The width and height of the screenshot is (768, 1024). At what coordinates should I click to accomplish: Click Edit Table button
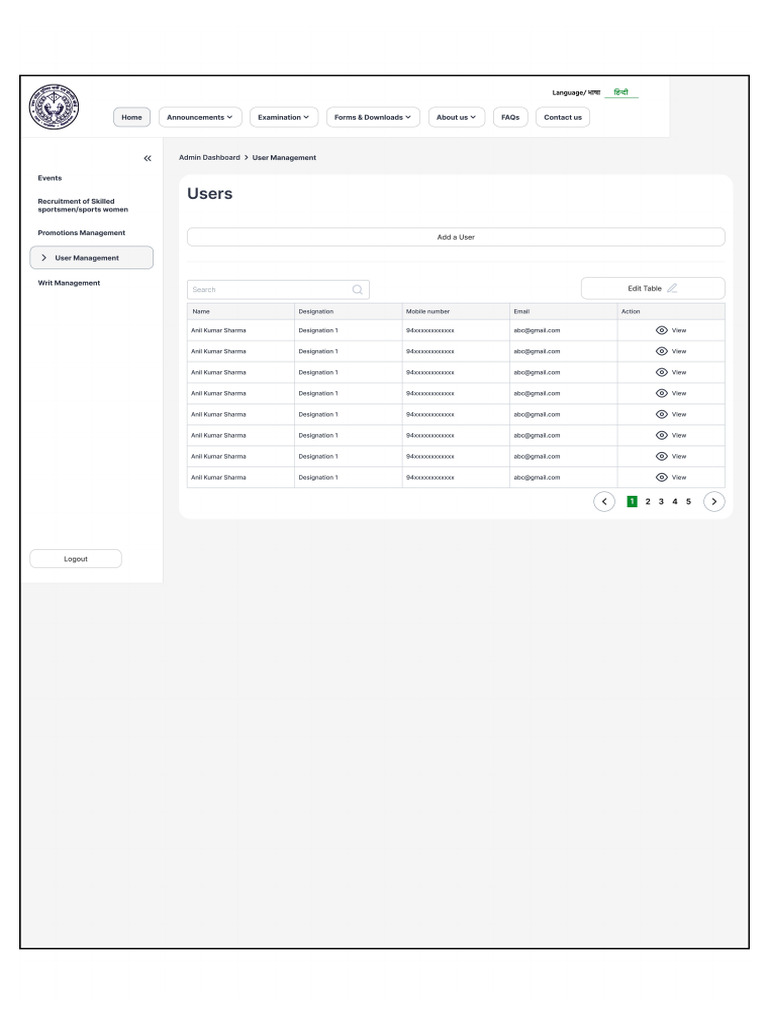(653, 288)
